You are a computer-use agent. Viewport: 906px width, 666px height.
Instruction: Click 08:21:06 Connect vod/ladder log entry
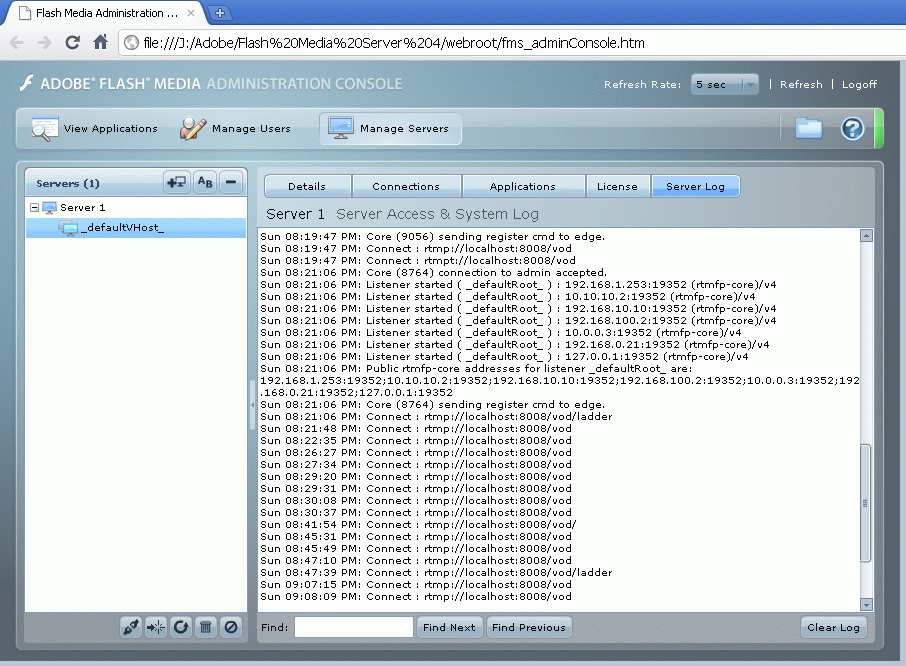point(436,416)
